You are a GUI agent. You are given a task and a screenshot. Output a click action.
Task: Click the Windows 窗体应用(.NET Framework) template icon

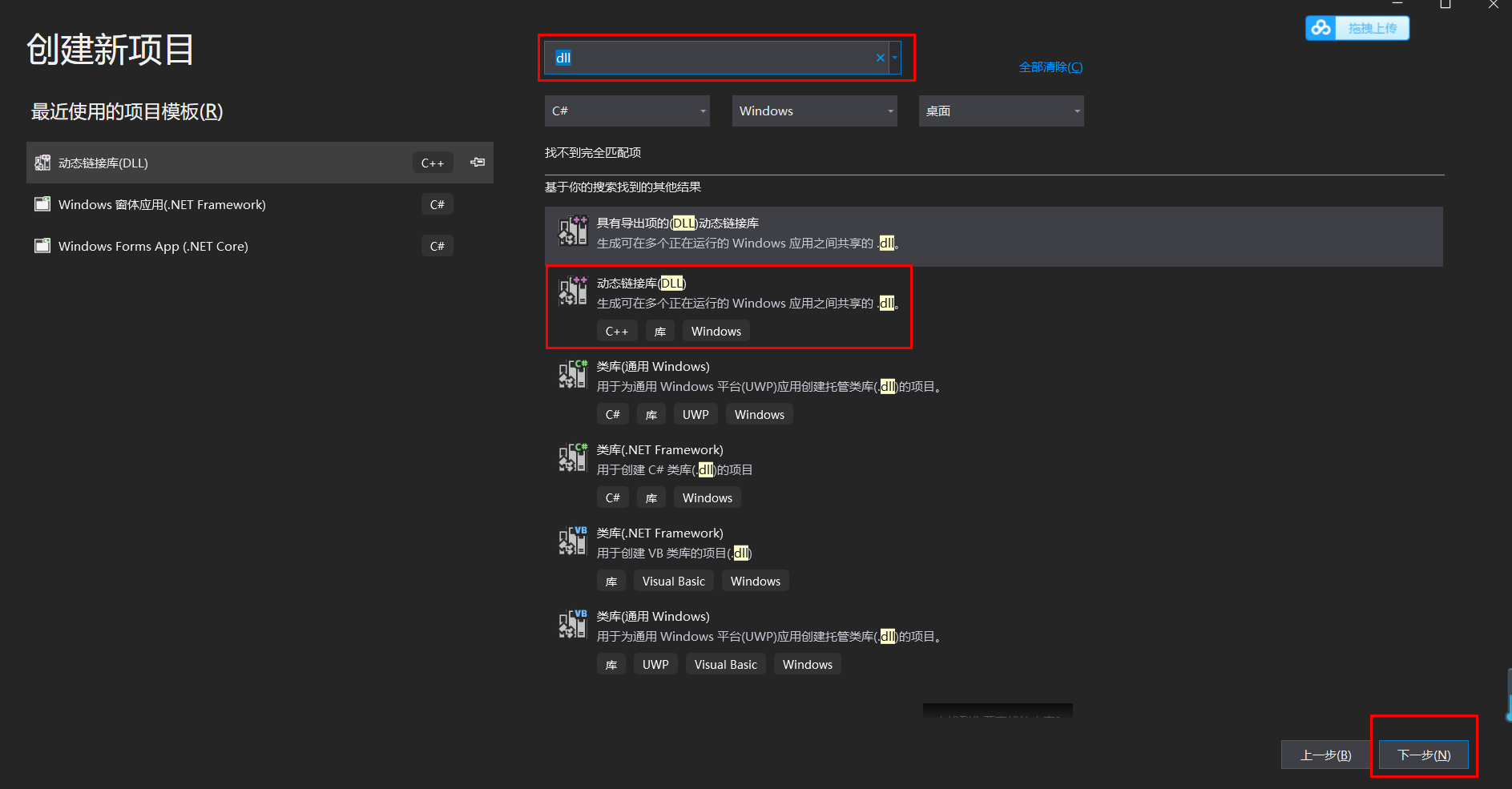coord(42,203)
